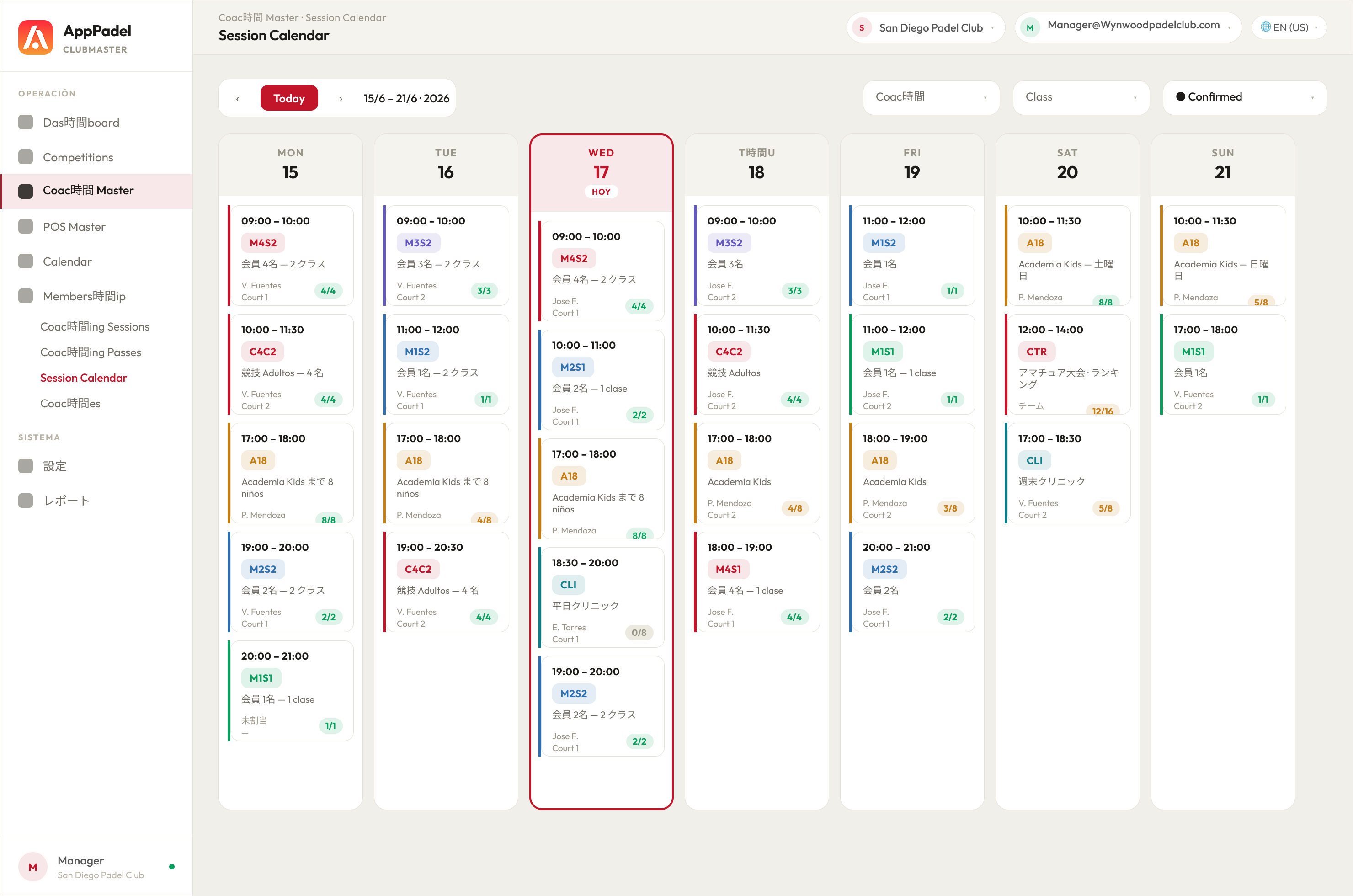Image resolution: width=1353 pixels, height=896 pixels.
Task: Click the Today button
Action: pyautogui.click(x=289, y=98)
